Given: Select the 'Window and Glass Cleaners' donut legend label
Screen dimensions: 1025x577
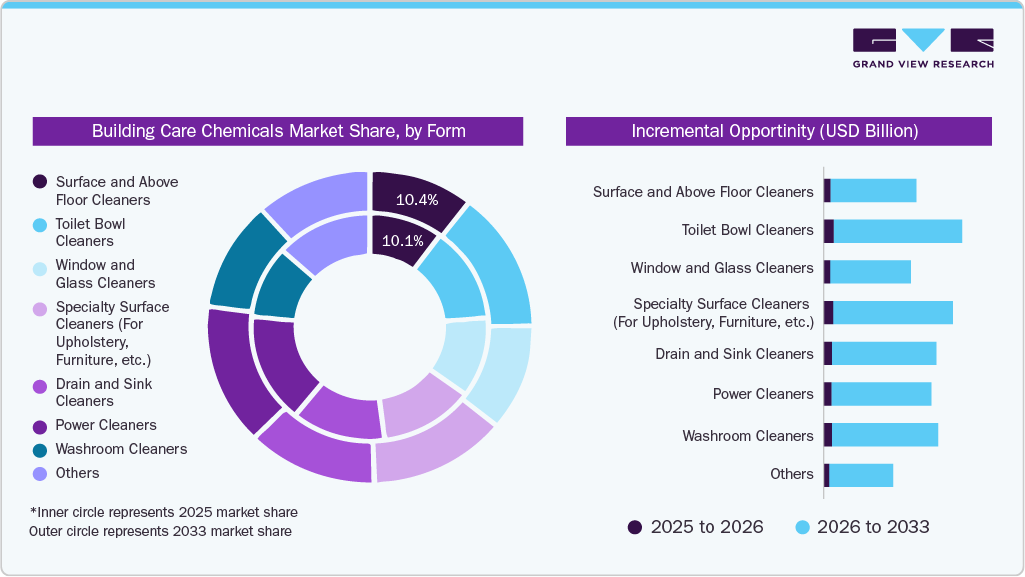Looking at the screenshot, I should point(105,274).
